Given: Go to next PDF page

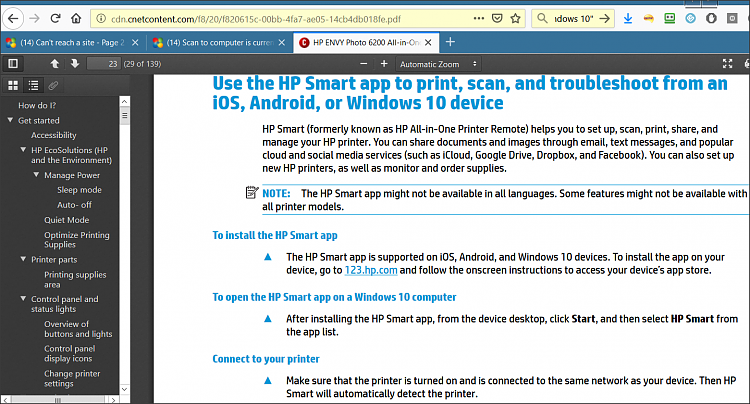Looking at the screenshot, I should (75, 64).
